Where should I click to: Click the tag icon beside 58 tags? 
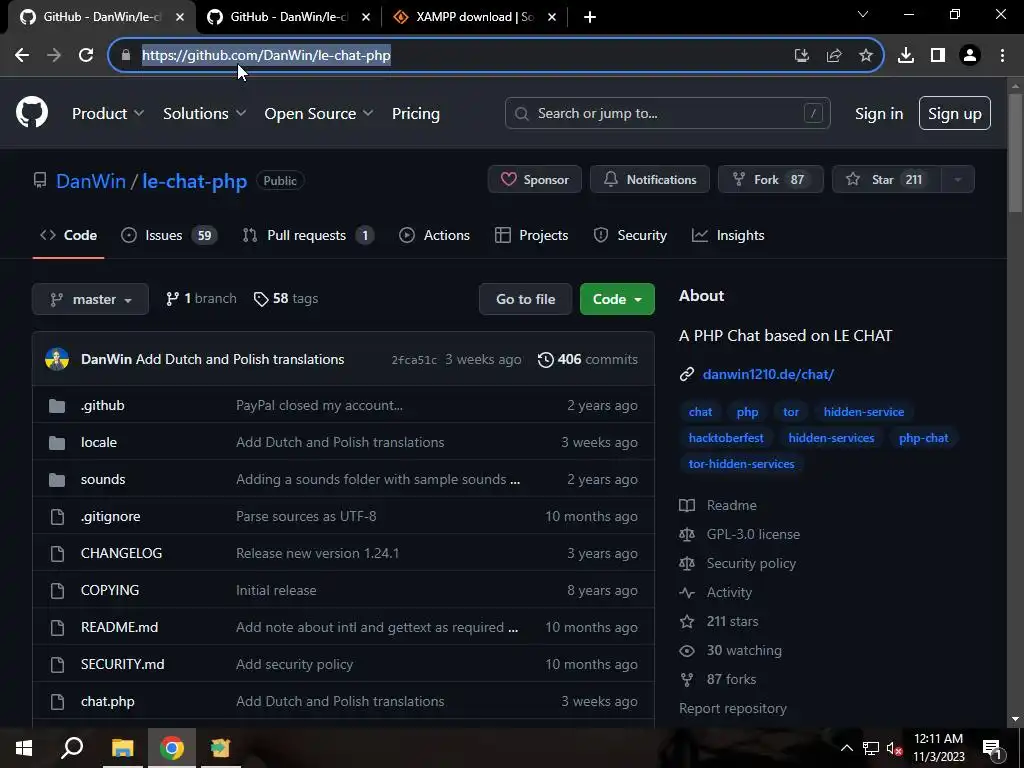(261, 299)
